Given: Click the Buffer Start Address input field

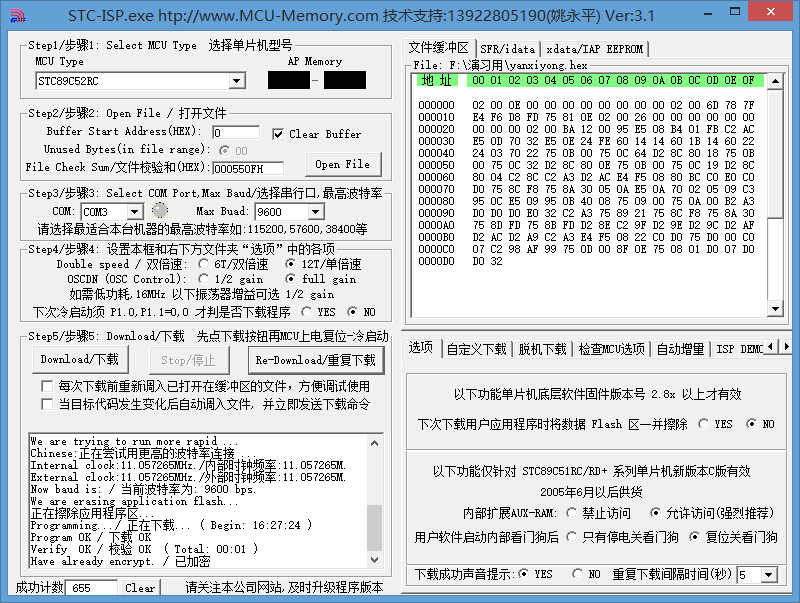Looking at the screenshot, I should coord(236,133).
